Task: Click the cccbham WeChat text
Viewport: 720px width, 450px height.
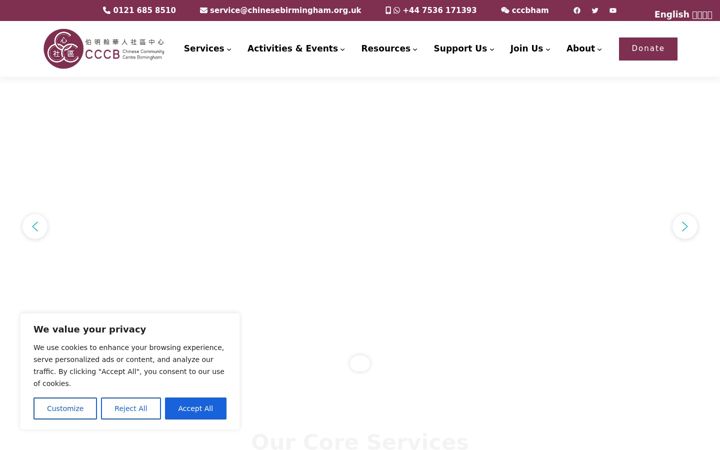Action: (x=530, y=10)
